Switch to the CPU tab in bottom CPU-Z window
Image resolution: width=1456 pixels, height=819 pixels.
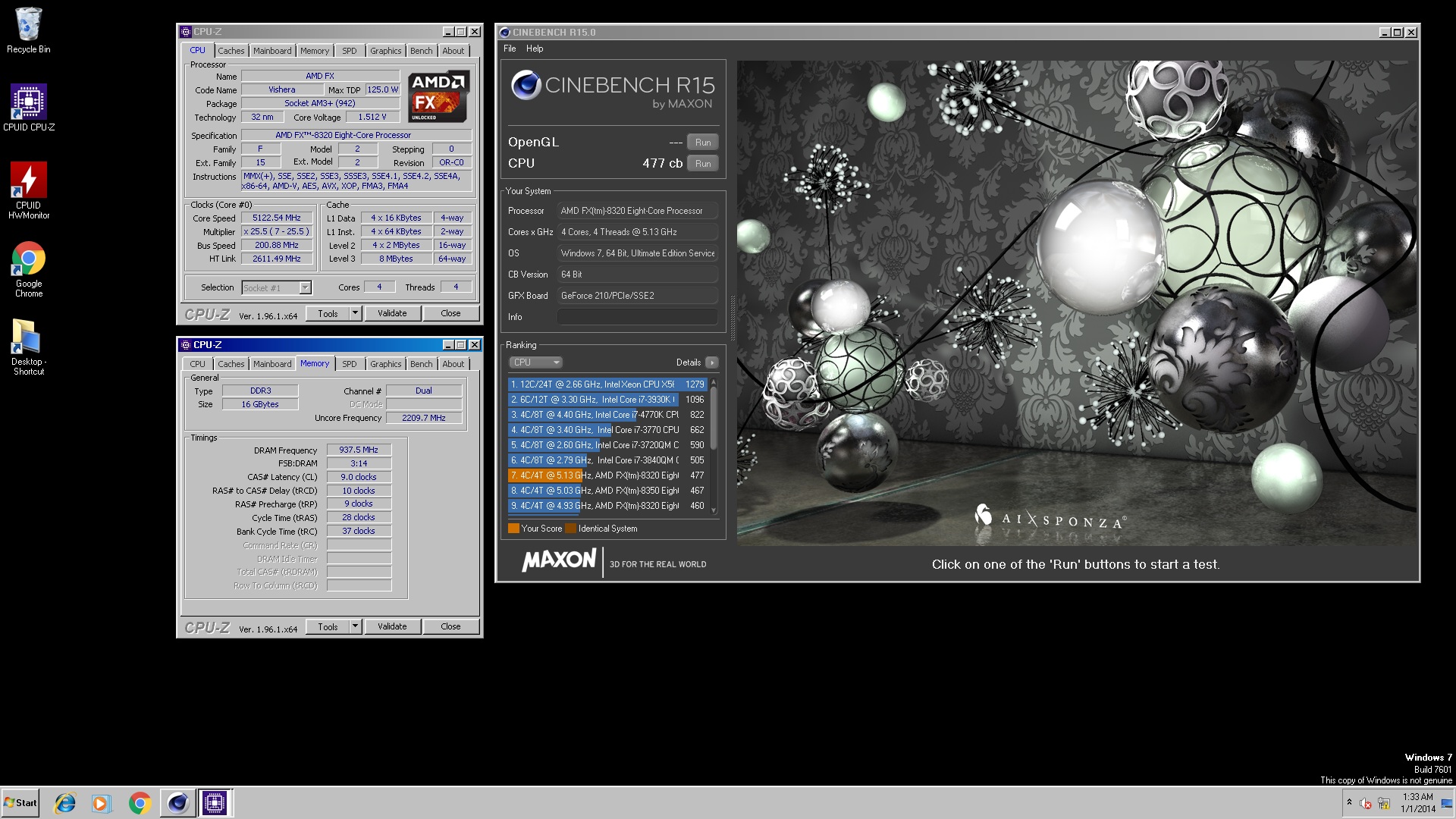pyautogui.click(x=197, y=364)
